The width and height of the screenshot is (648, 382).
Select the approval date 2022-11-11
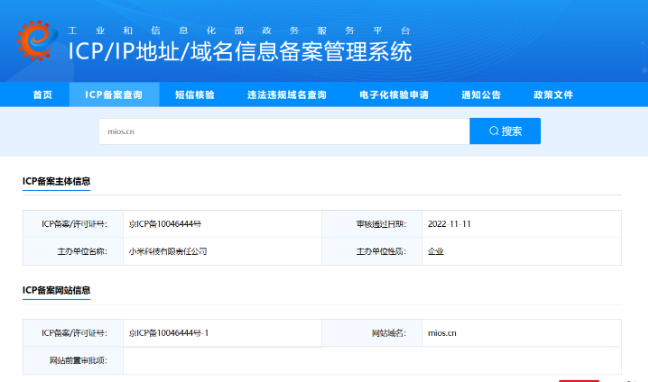click(449, 224)
